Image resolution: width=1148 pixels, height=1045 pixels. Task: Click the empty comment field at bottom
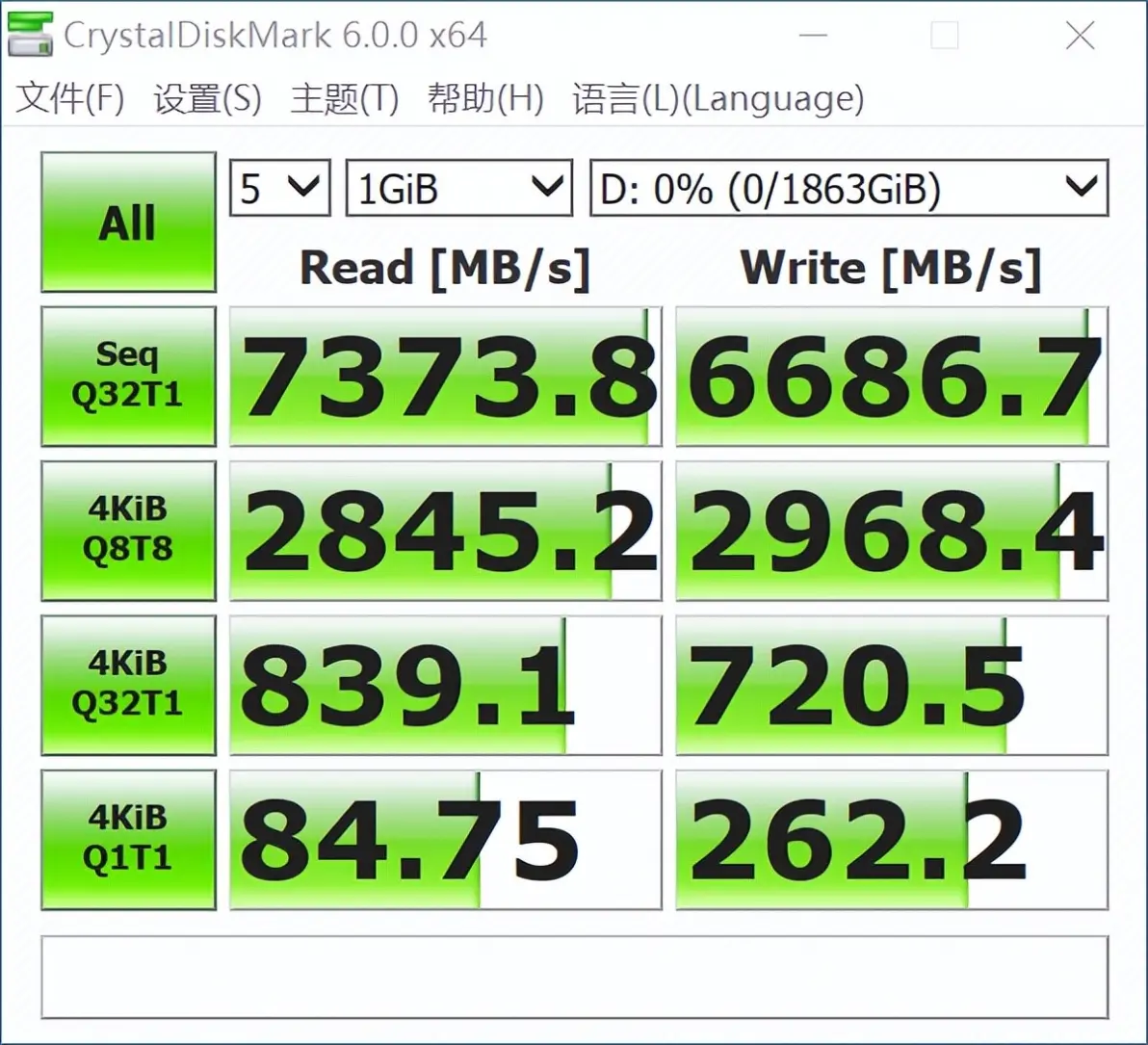pyautogui.click(x=575, y=977)
